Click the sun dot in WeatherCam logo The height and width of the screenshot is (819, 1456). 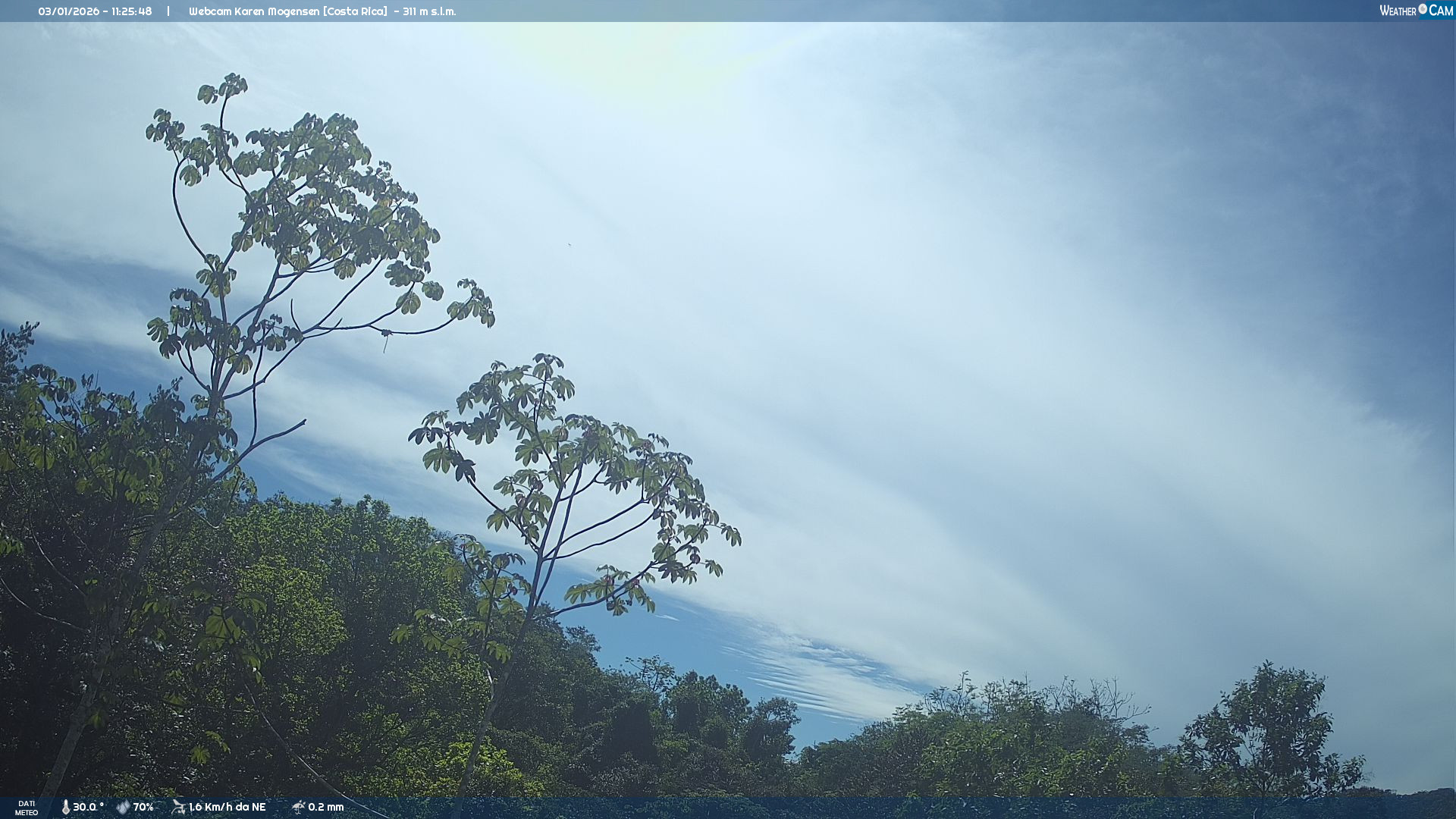point(1423,8)
